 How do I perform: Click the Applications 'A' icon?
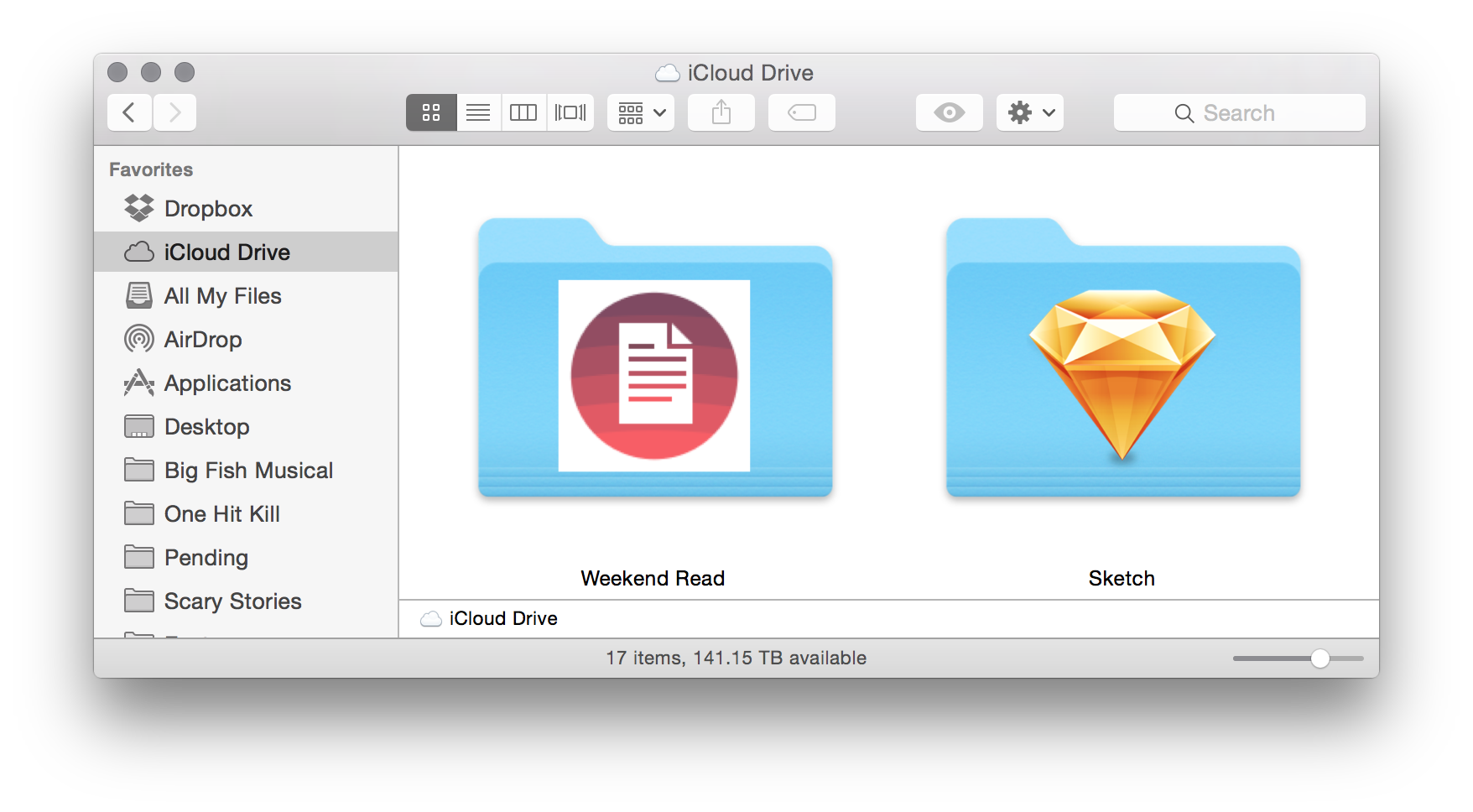pyautogui.click(x=139, y=383)
